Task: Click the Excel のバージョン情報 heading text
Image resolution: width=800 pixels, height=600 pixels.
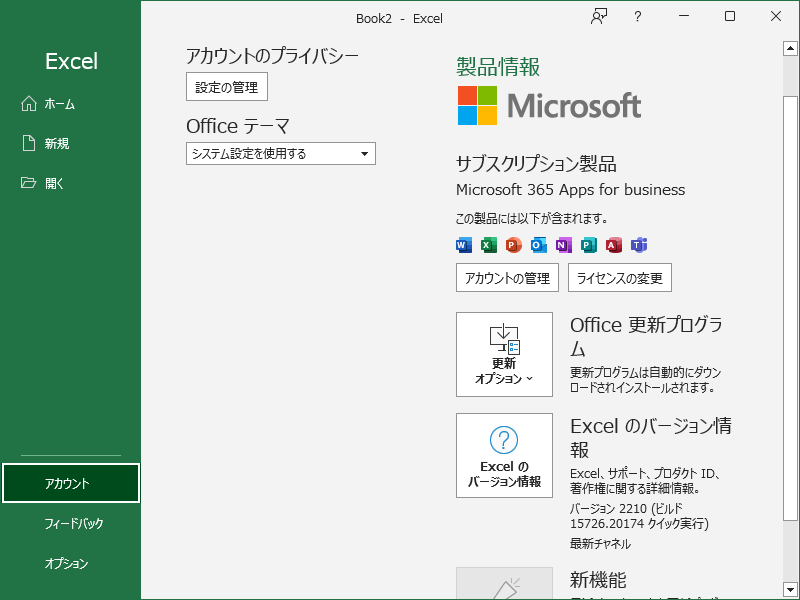Action: click(651, 437)
